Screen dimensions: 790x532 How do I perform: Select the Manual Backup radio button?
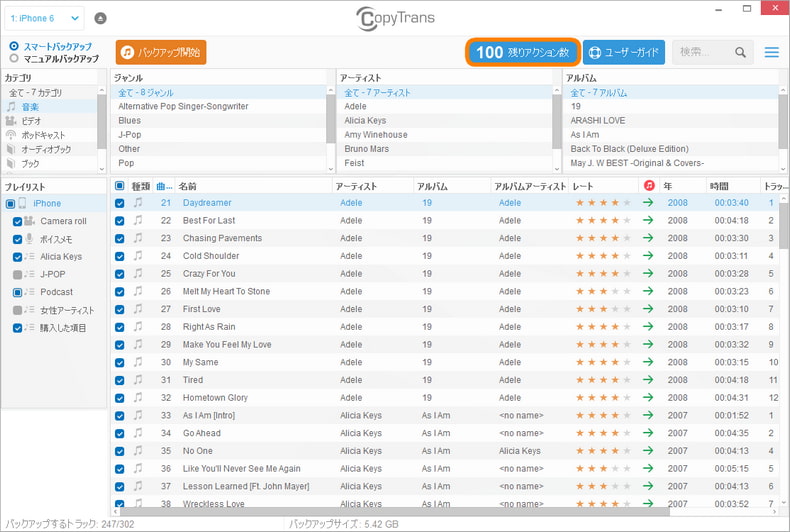click(x=14, y=58)
